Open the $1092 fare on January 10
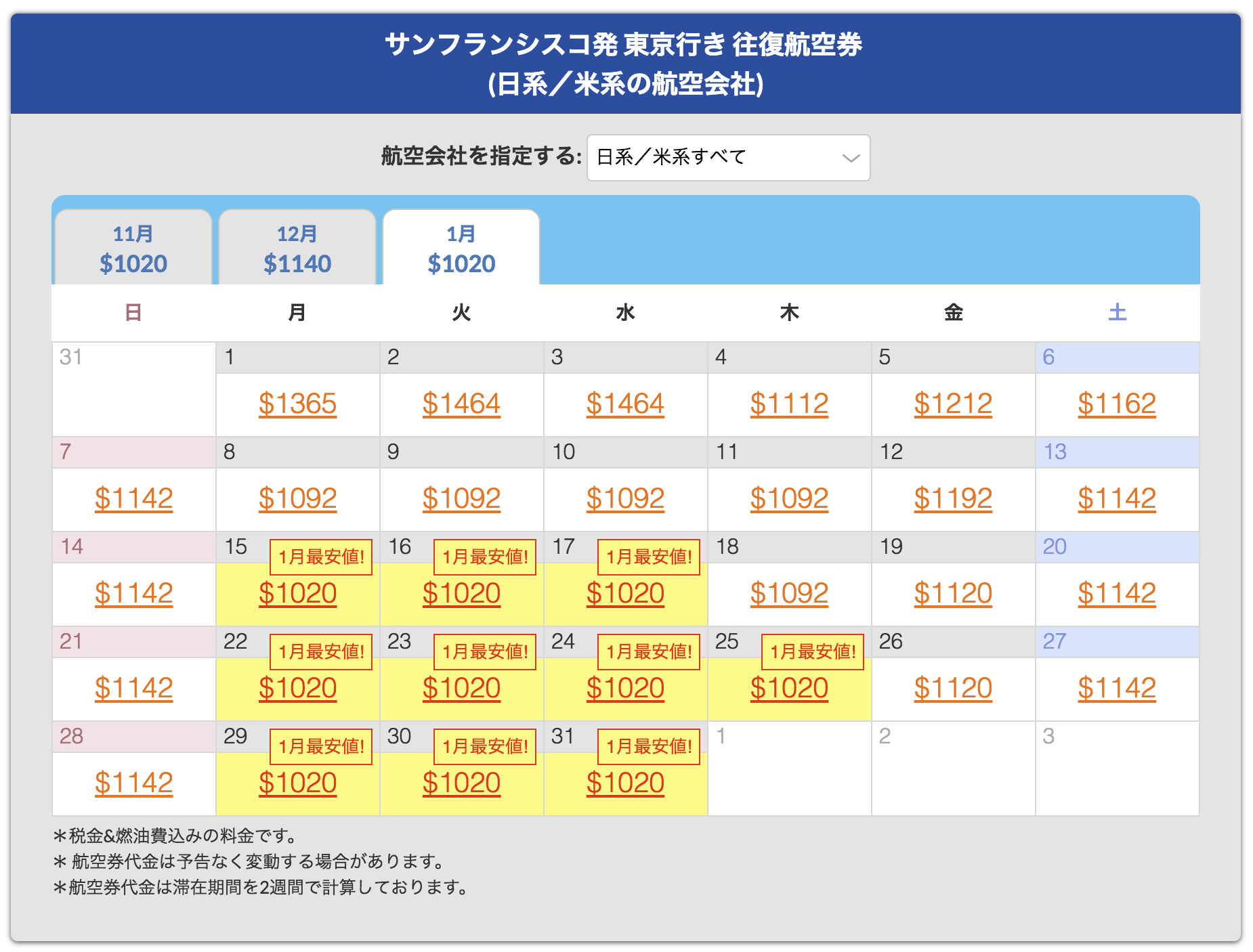This screenshot has height=952, width=1253. coord(625,499)
